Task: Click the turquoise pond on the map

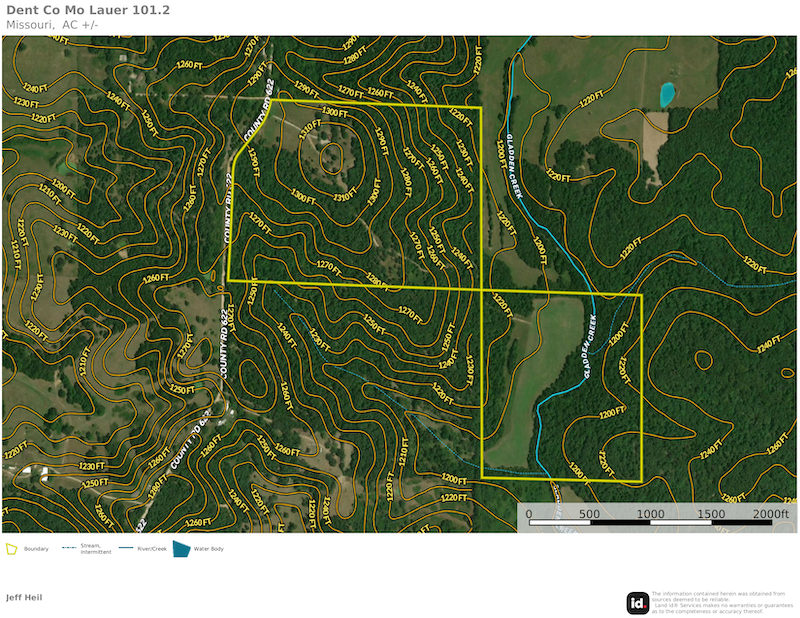Action: click(x=665, y=94)
